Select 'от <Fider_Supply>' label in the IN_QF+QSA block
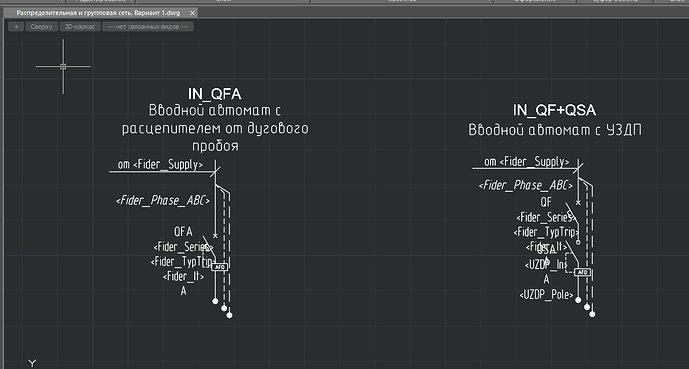The height and width of the screenshot is (369, 689). coord(526,162)
